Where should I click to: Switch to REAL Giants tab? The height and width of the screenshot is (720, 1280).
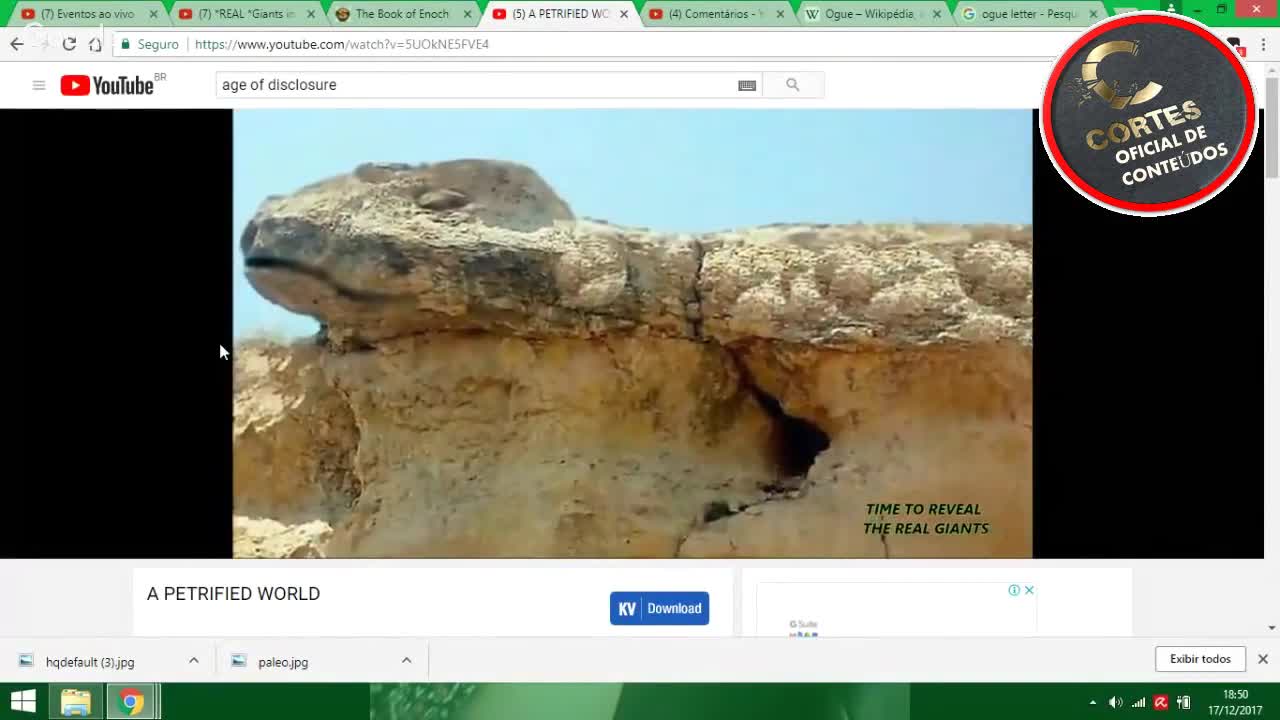243,14
